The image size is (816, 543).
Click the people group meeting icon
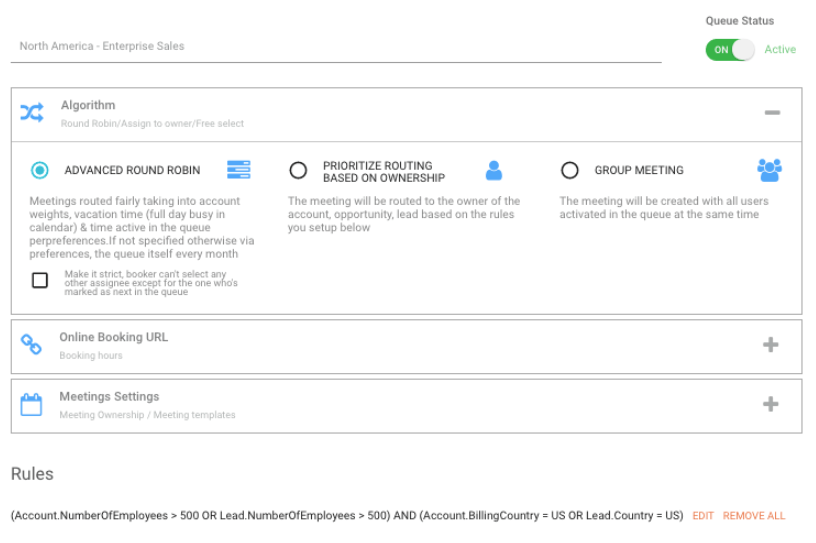(x=769, y=170)
